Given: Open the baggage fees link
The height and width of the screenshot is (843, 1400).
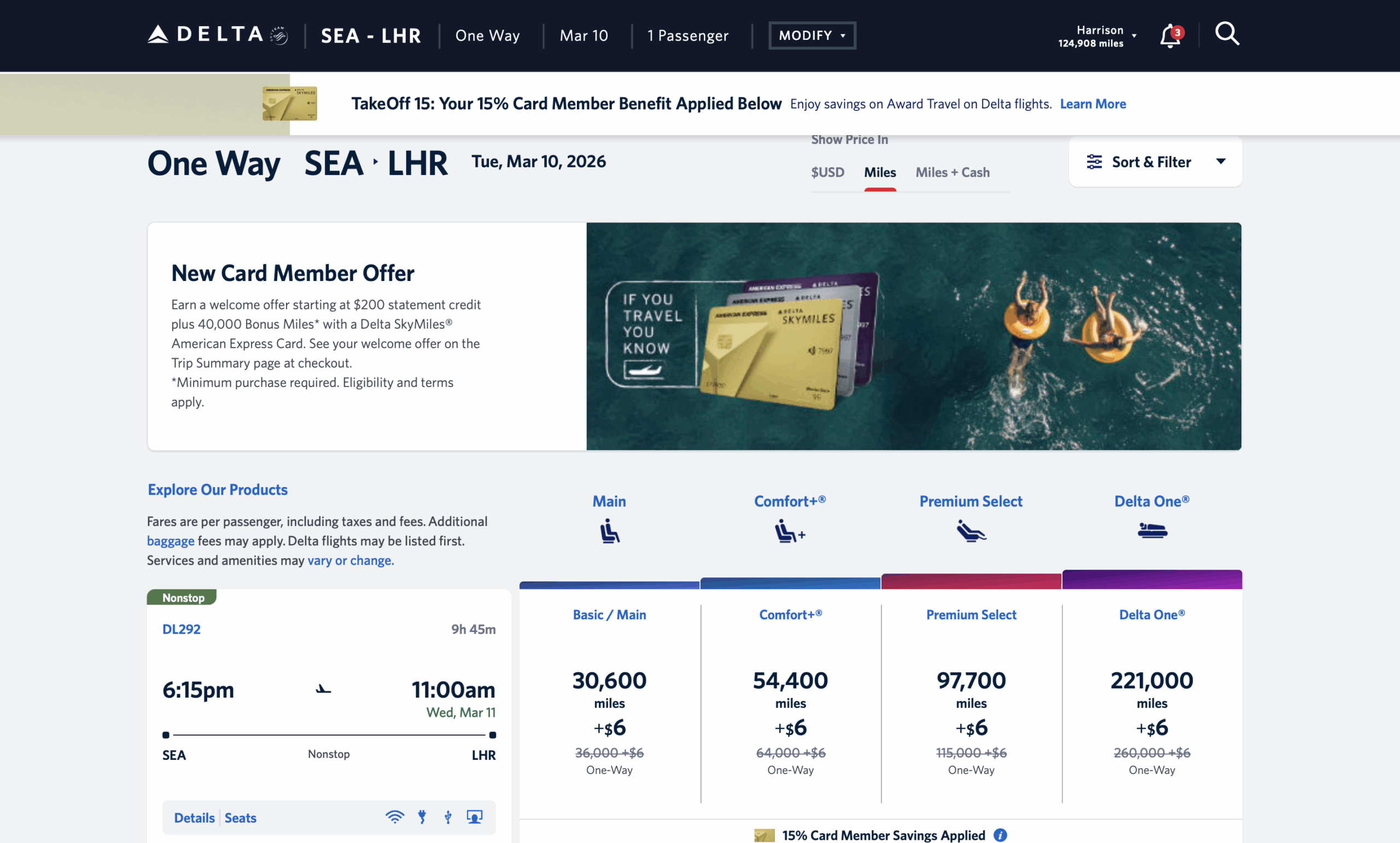Looking at the screenshot, I should point(171,541).
